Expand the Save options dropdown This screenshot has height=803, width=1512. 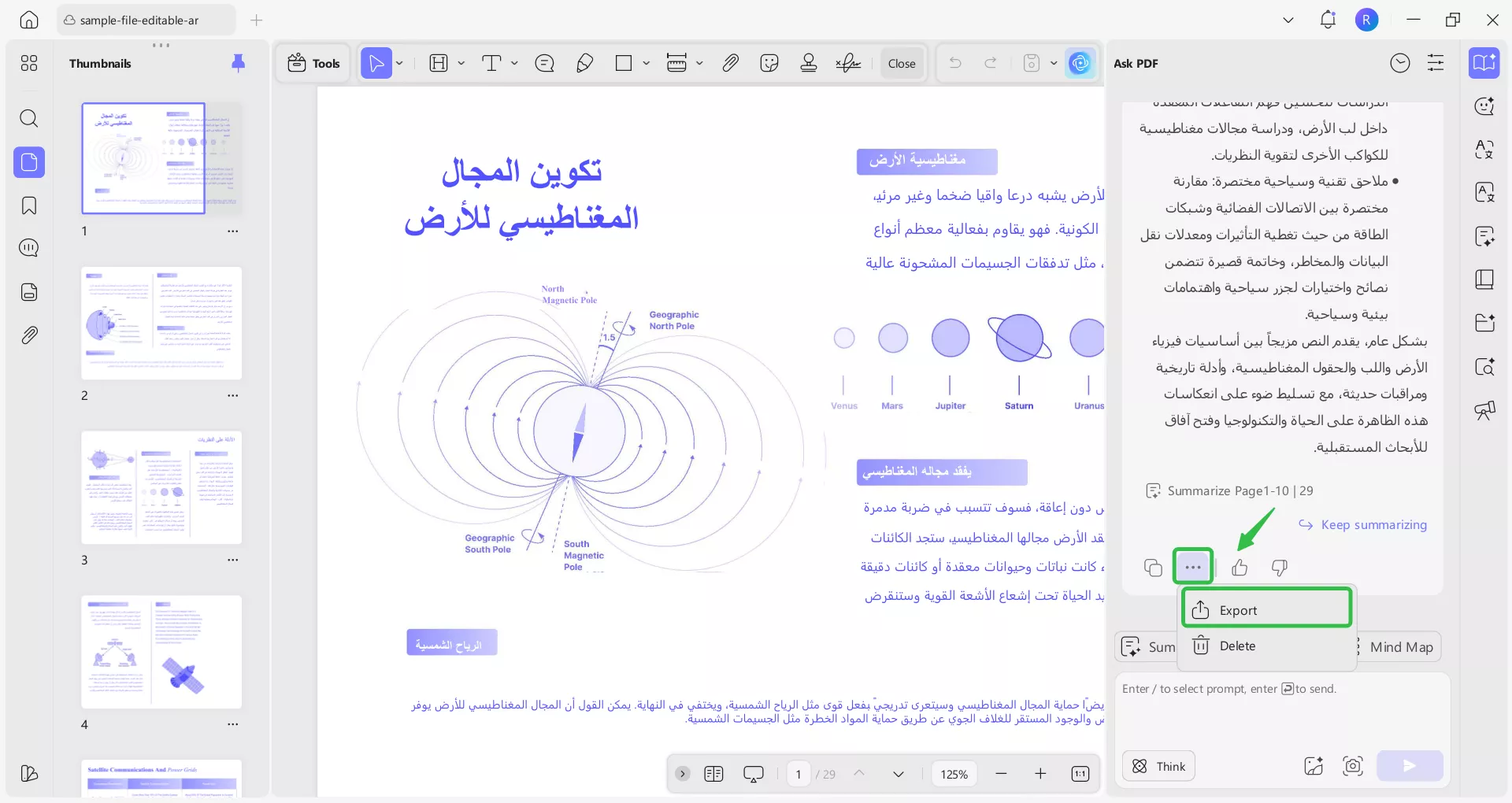(x=1054, y=63)
